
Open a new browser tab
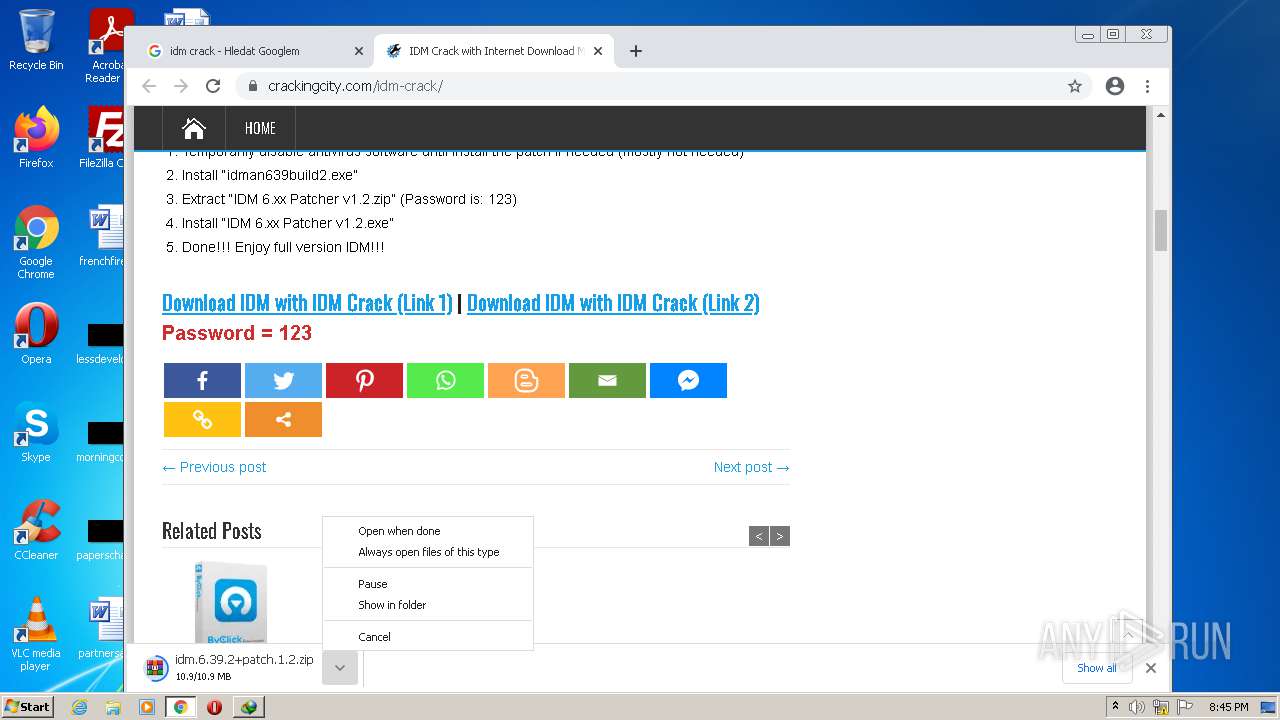636,51
